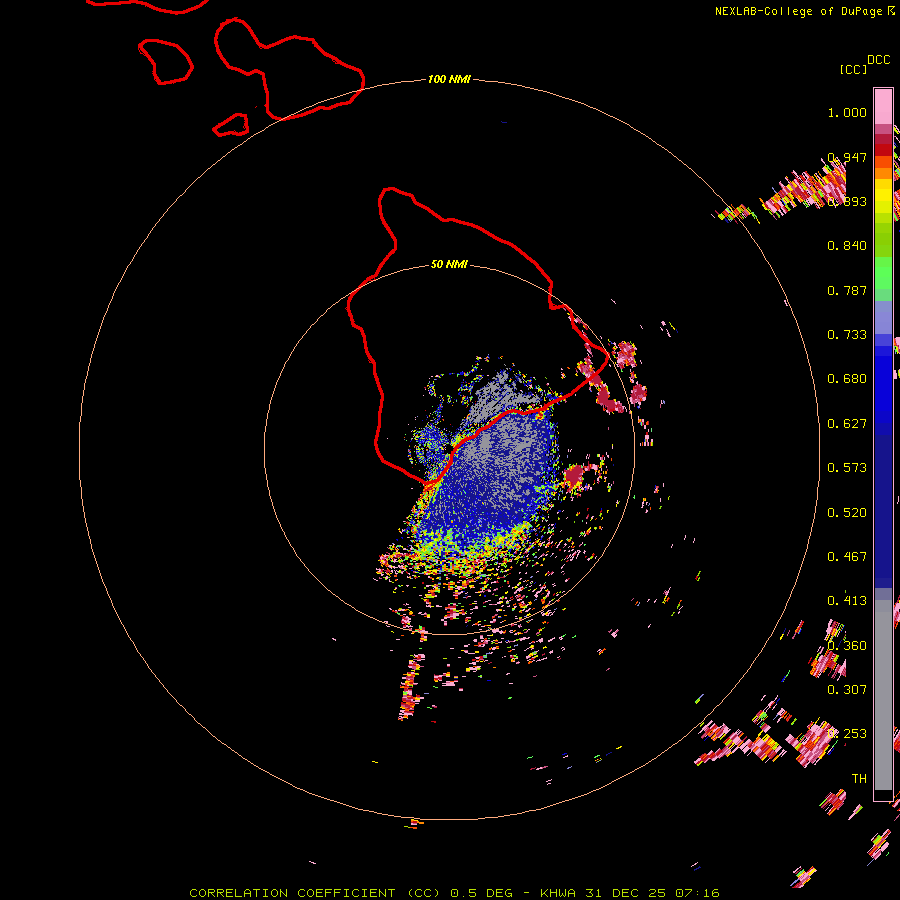
Task: Click the TH threshold label
Action: 859,779
